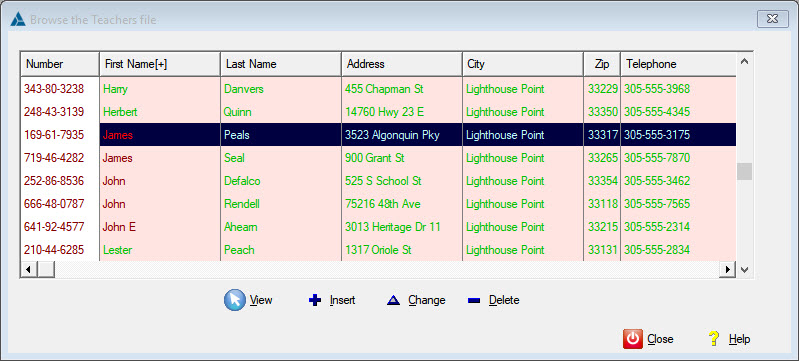The height and width of the screenshot is (361, 799).
Task: Click the blue plus Insert icon
Action: point(315,300)
